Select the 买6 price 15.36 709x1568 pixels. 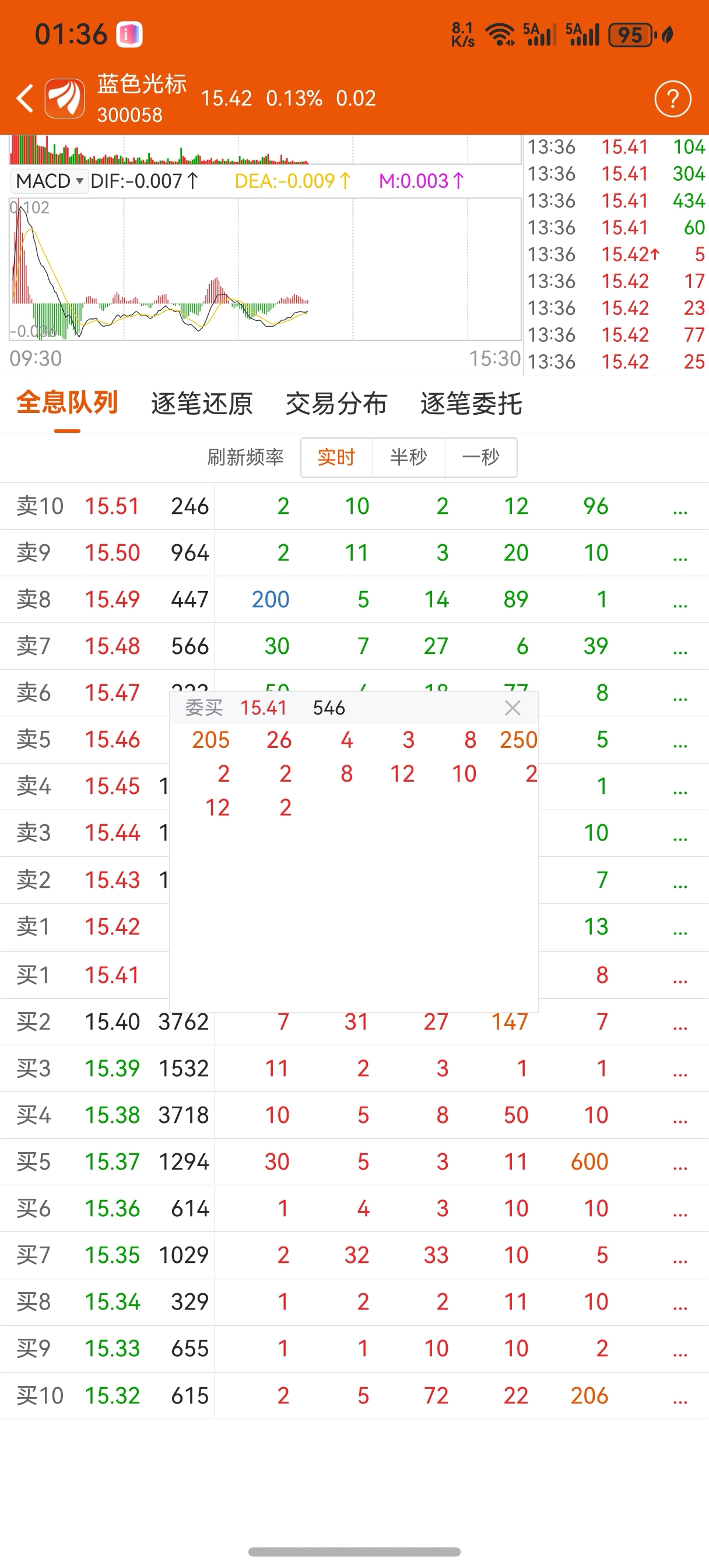pos(112,1208)
